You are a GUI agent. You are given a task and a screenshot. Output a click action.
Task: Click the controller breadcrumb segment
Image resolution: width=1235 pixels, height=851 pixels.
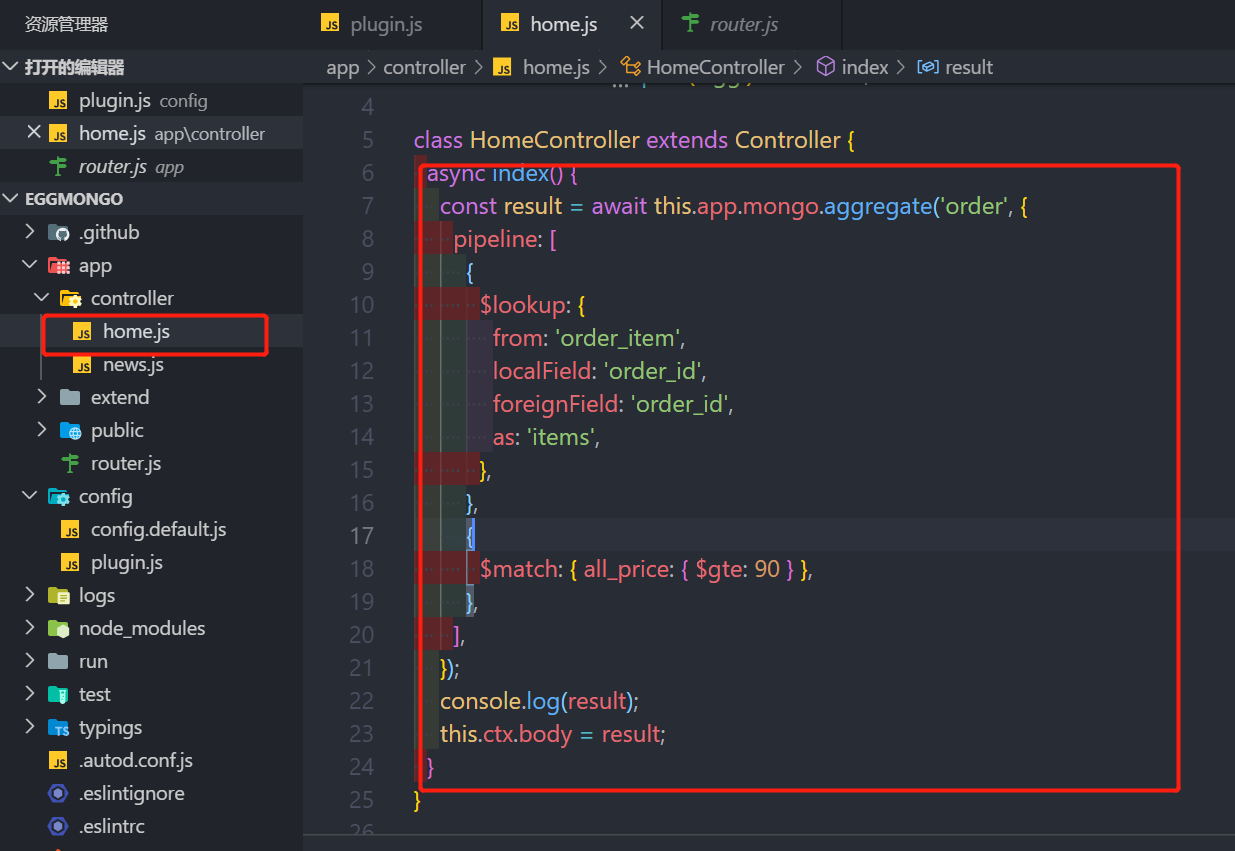(424, 67)
